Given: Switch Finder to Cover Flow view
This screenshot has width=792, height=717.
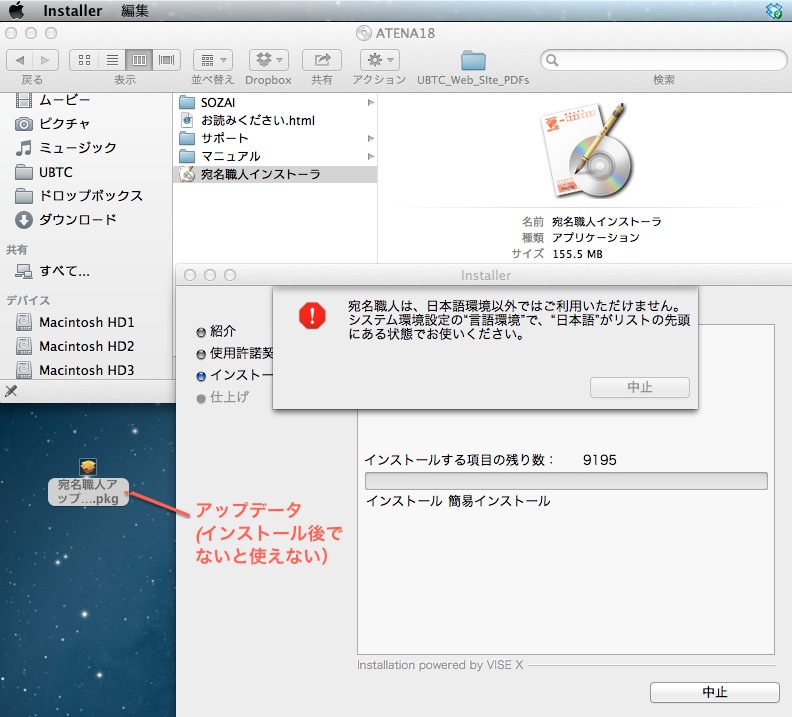Looking at the screenshot, I should pyautogui.click(x=166, y=60).
